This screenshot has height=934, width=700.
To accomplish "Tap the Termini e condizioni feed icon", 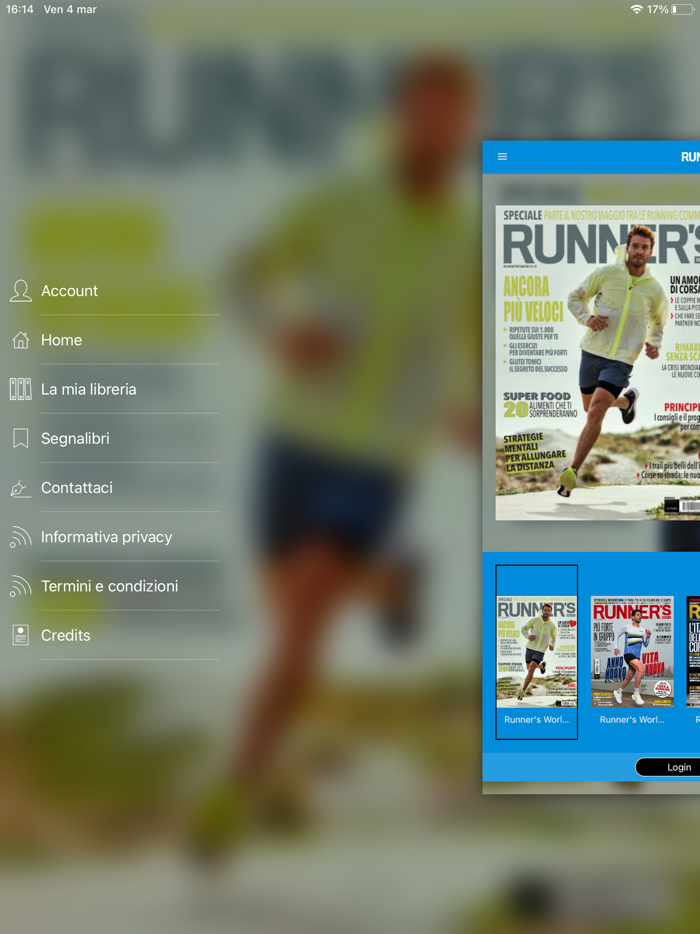I will tap(20, 587).
